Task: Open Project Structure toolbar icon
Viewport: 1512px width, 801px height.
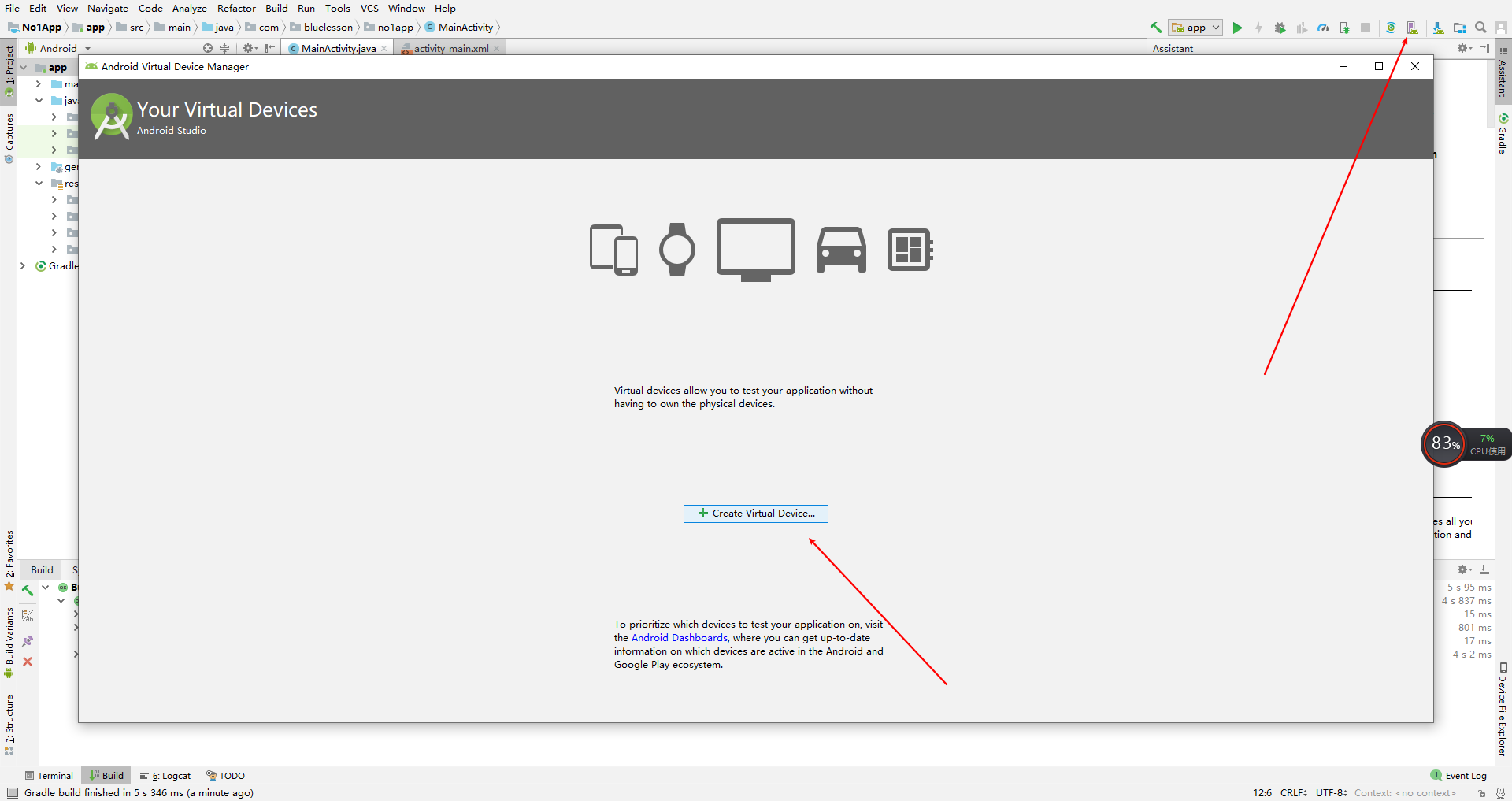Action: tap(1459, 28)
